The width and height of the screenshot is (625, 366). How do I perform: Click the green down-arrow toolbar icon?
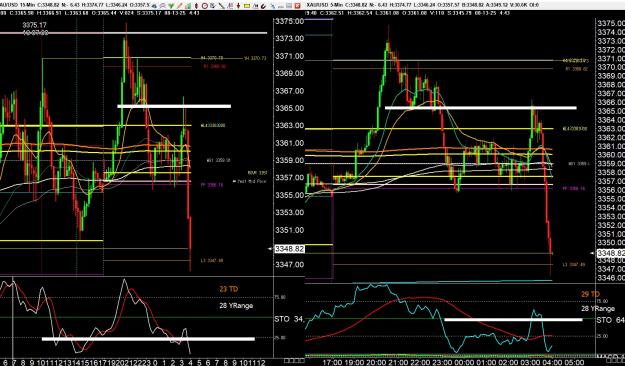[x=171, y=6]
